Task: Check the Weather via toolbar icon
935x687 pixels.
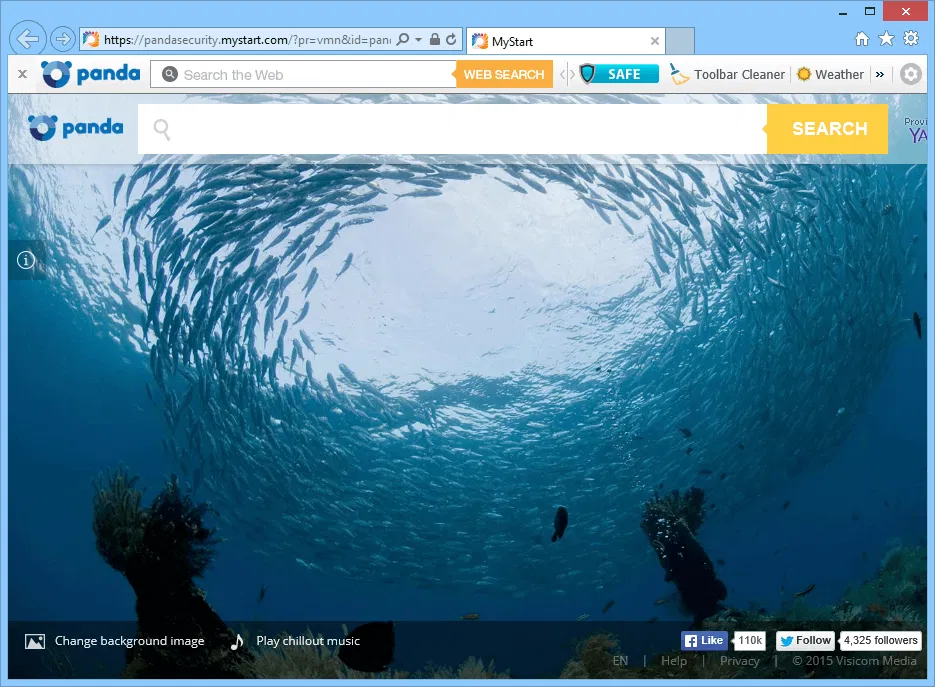Action: pyautogui.click(x=831, y=74)
